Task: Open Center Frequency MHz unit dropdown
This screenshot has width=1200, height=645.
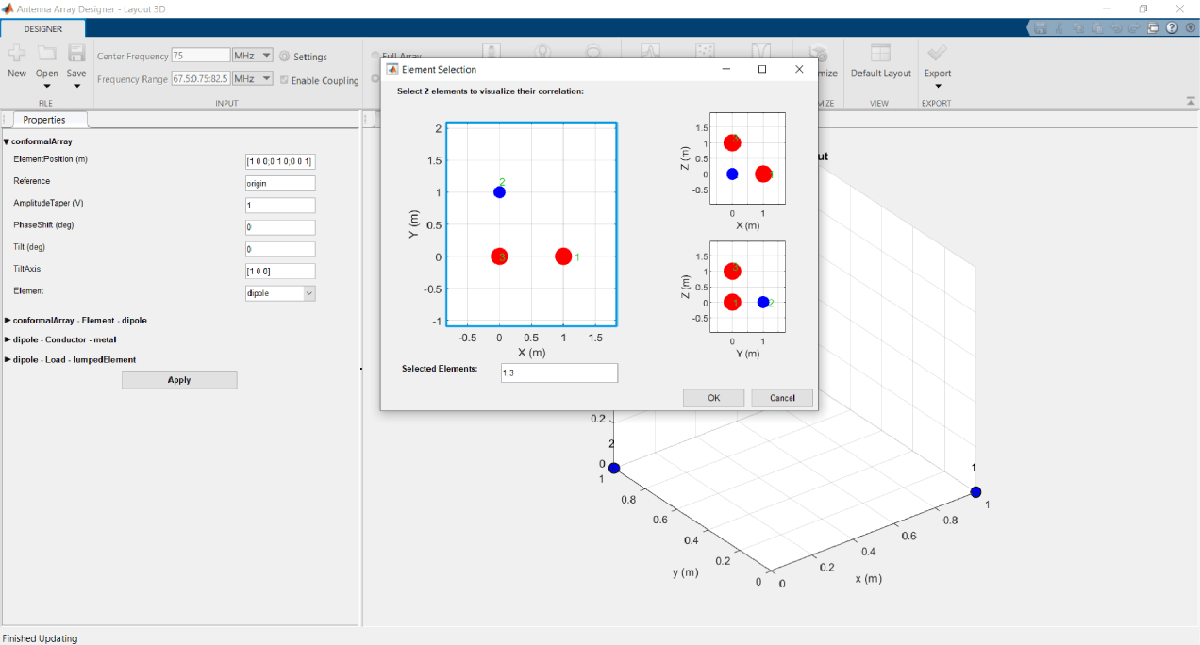Action: click(252, 56)
